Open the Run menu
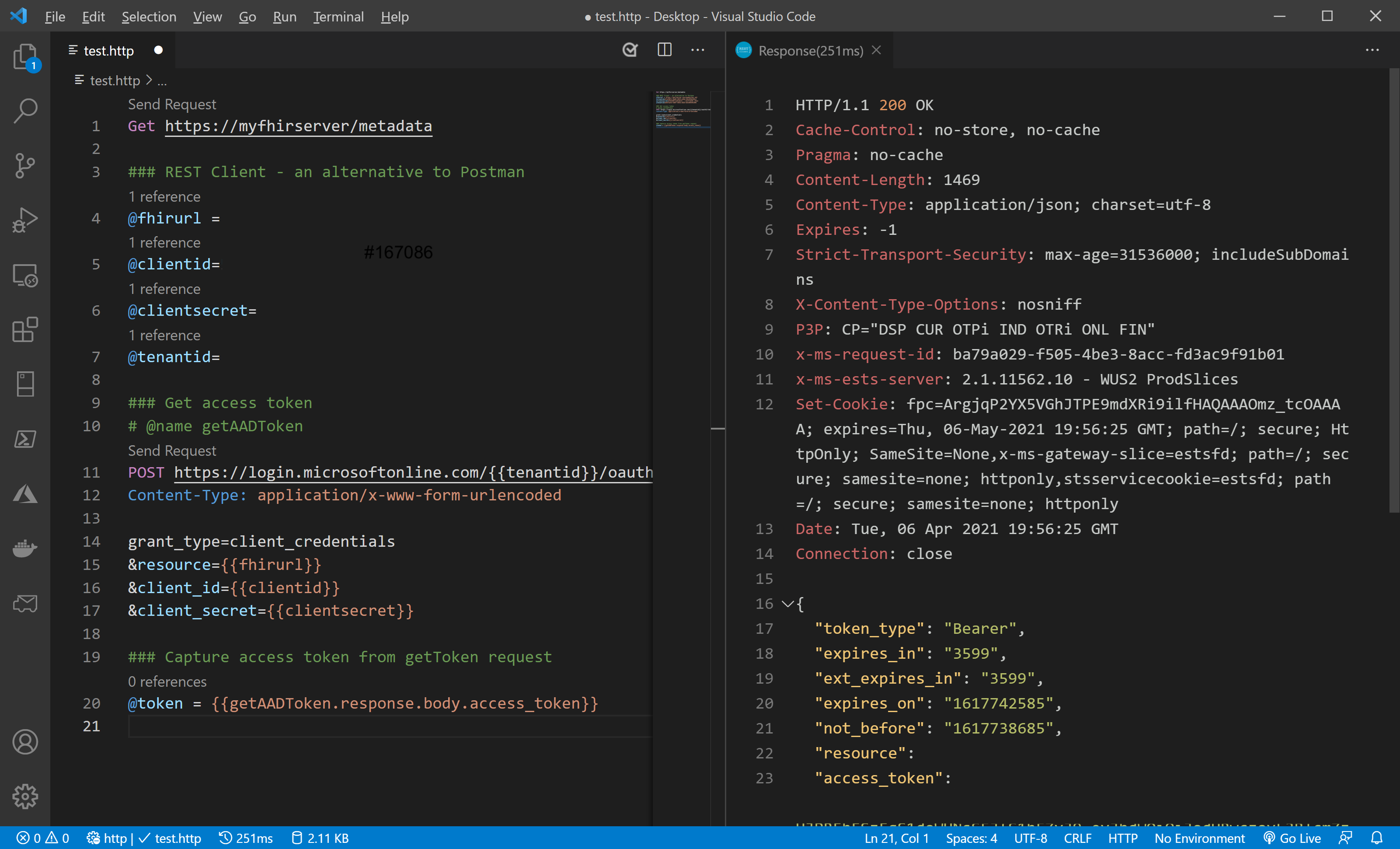1400x849 pixels. click(285, 17)
